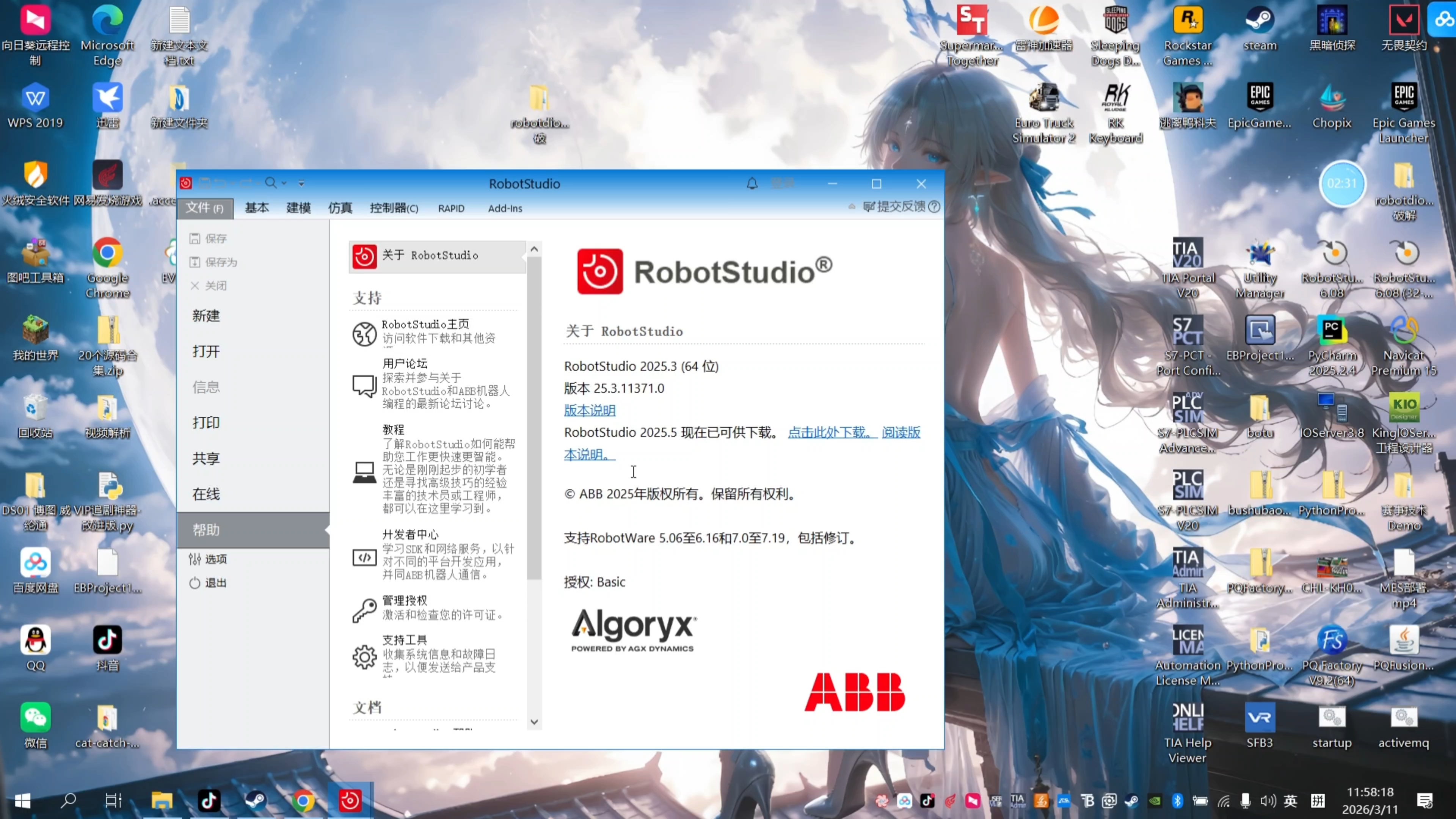Open the user forum chat icon
The width and height of the screenshot is (1456, 819).
[364, 386]
